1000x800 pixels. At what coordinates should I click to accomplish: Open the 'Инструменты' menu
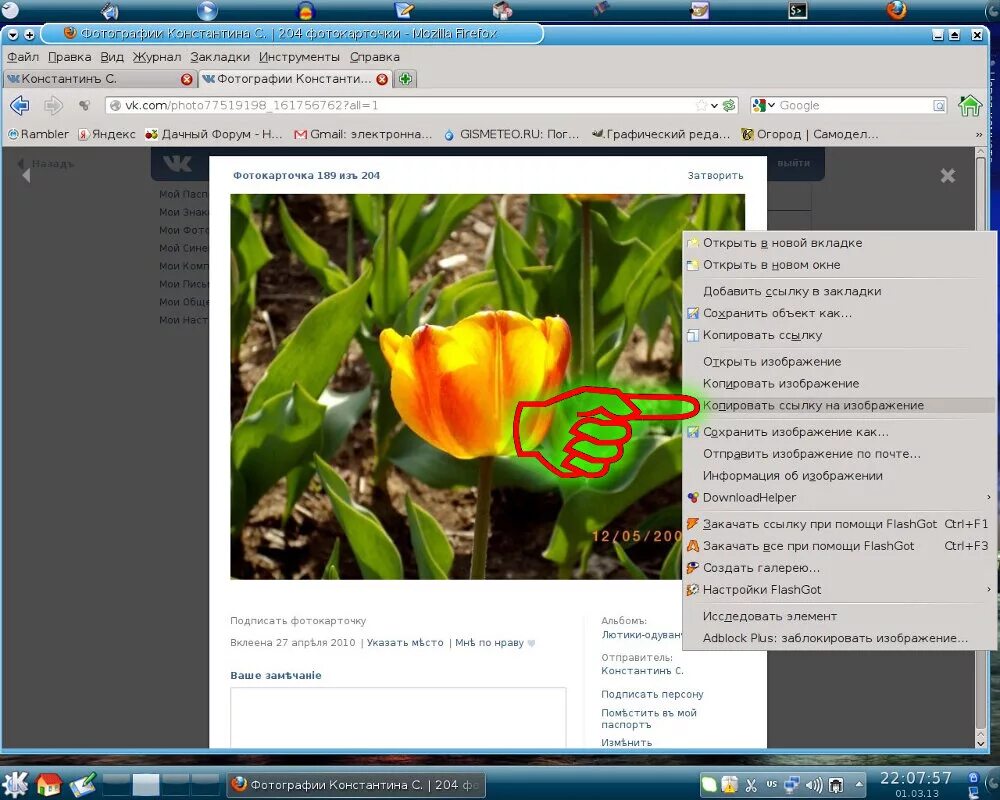(299, 57)
